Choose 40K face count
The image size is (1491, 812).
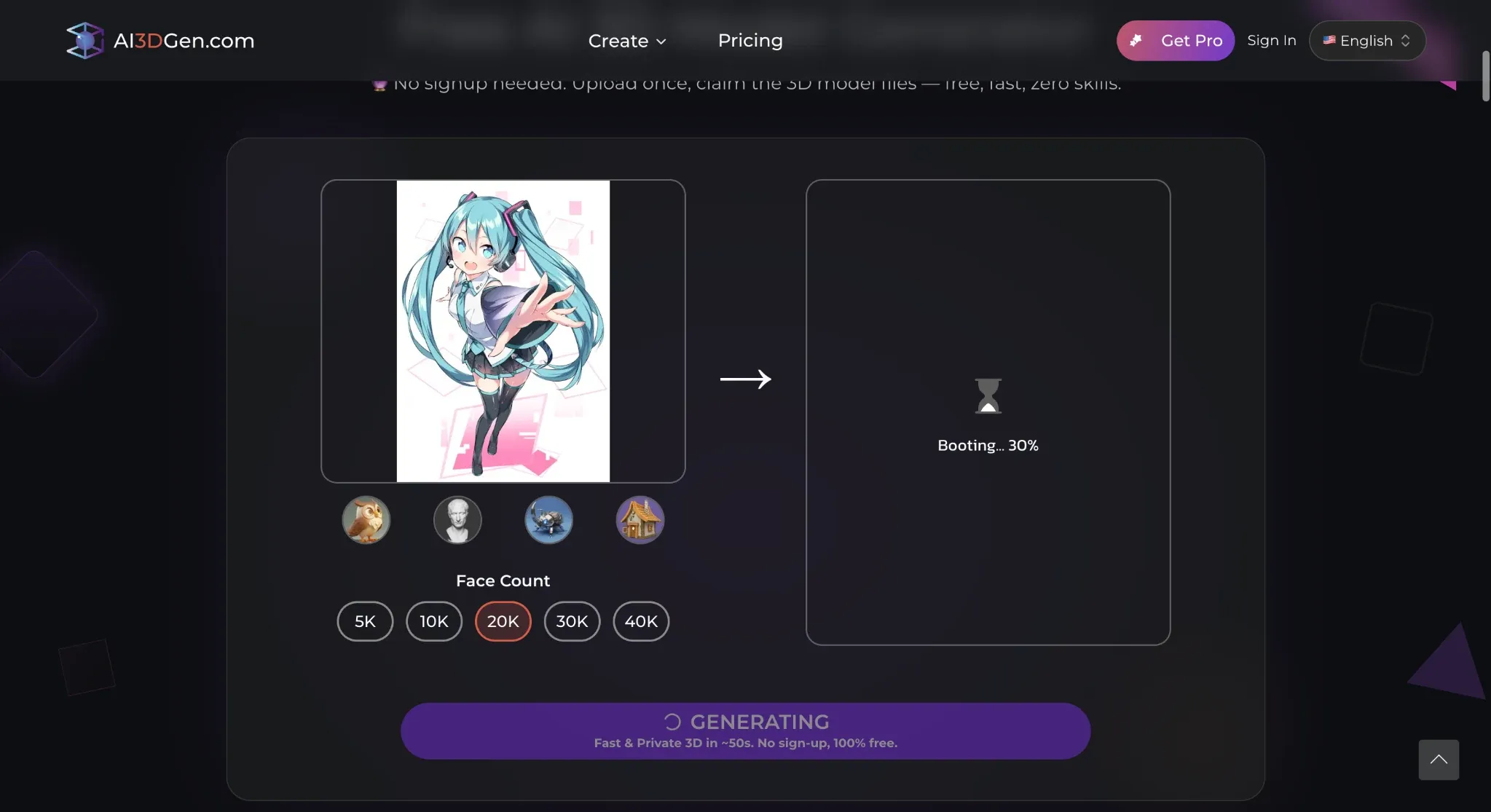641,621
